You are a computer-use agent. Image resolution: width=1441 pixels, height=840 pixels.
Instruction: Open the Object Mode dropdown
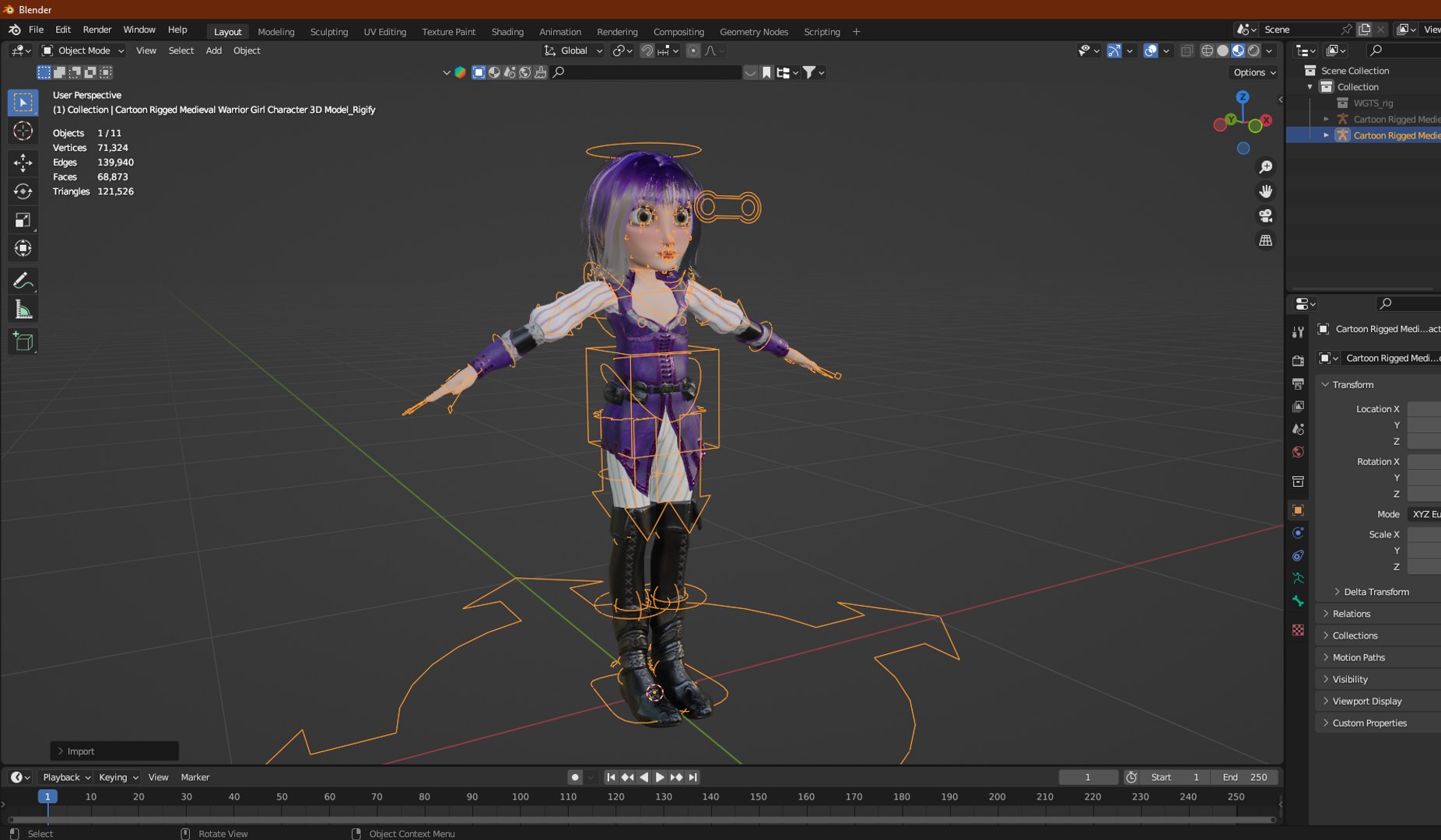coord(82,51)
